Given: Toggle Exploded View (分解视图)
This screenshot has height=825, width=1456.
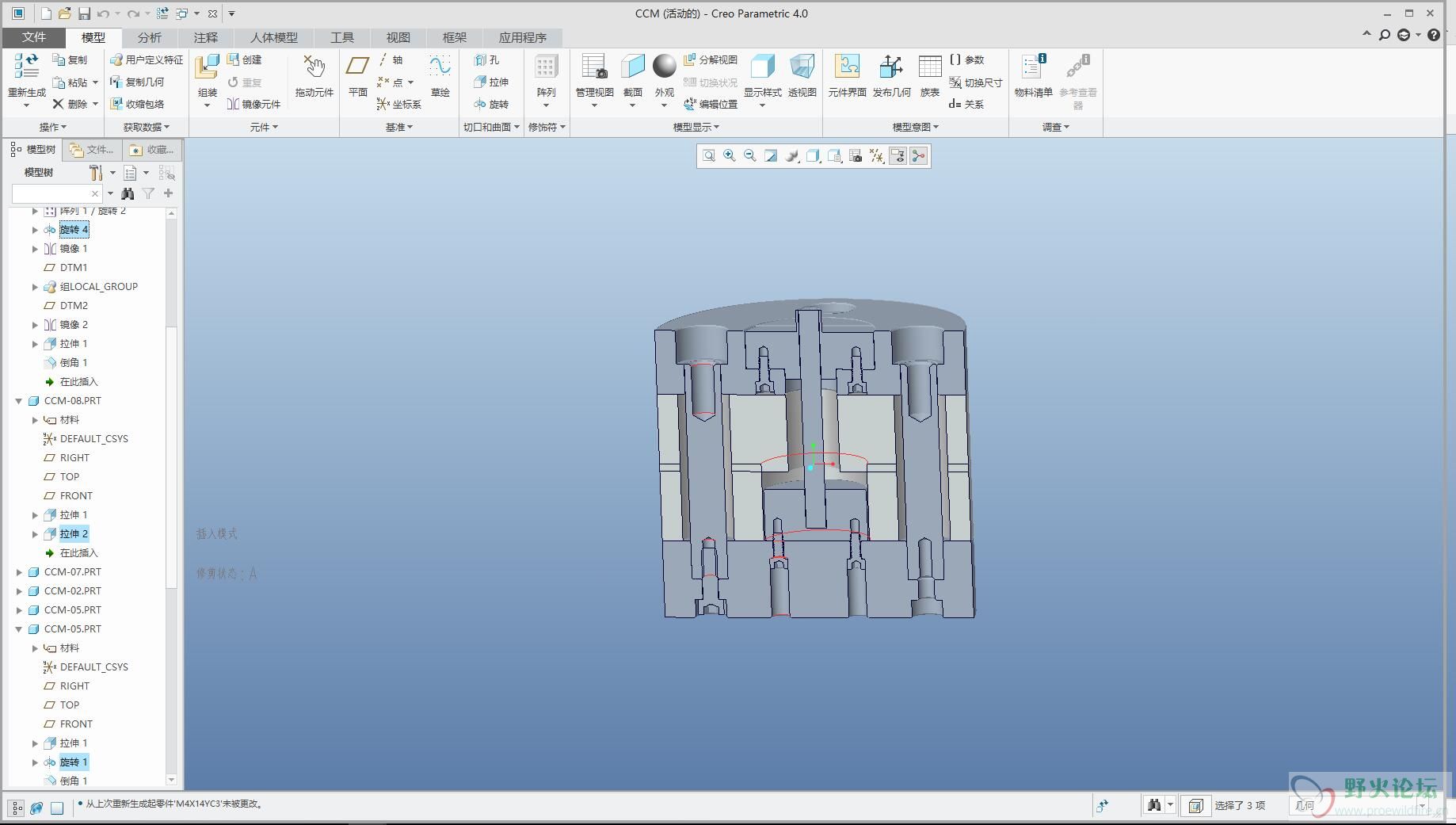Looking at the screenshot, I should point(711,60).
